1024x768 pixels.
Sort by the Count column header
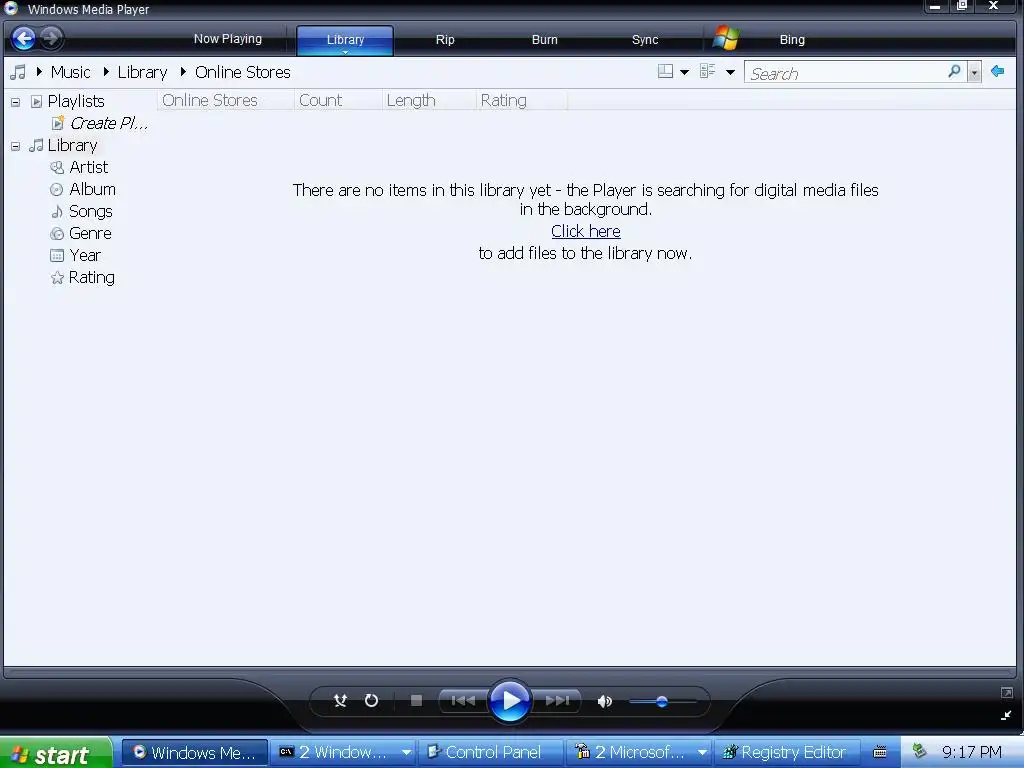tap(338, 100)
